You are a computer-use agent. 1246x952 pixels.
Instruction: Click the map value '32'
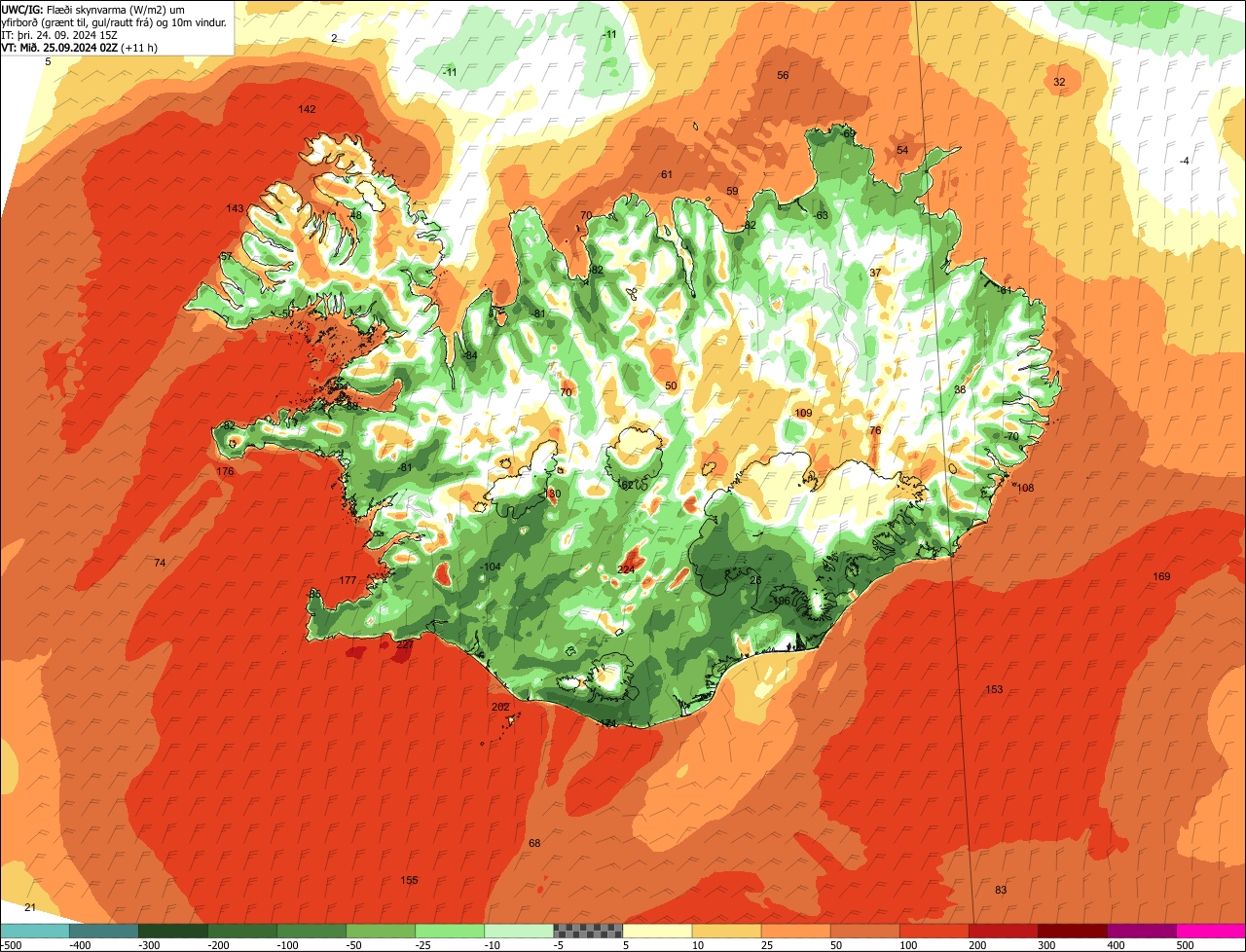coord(1059,83)
